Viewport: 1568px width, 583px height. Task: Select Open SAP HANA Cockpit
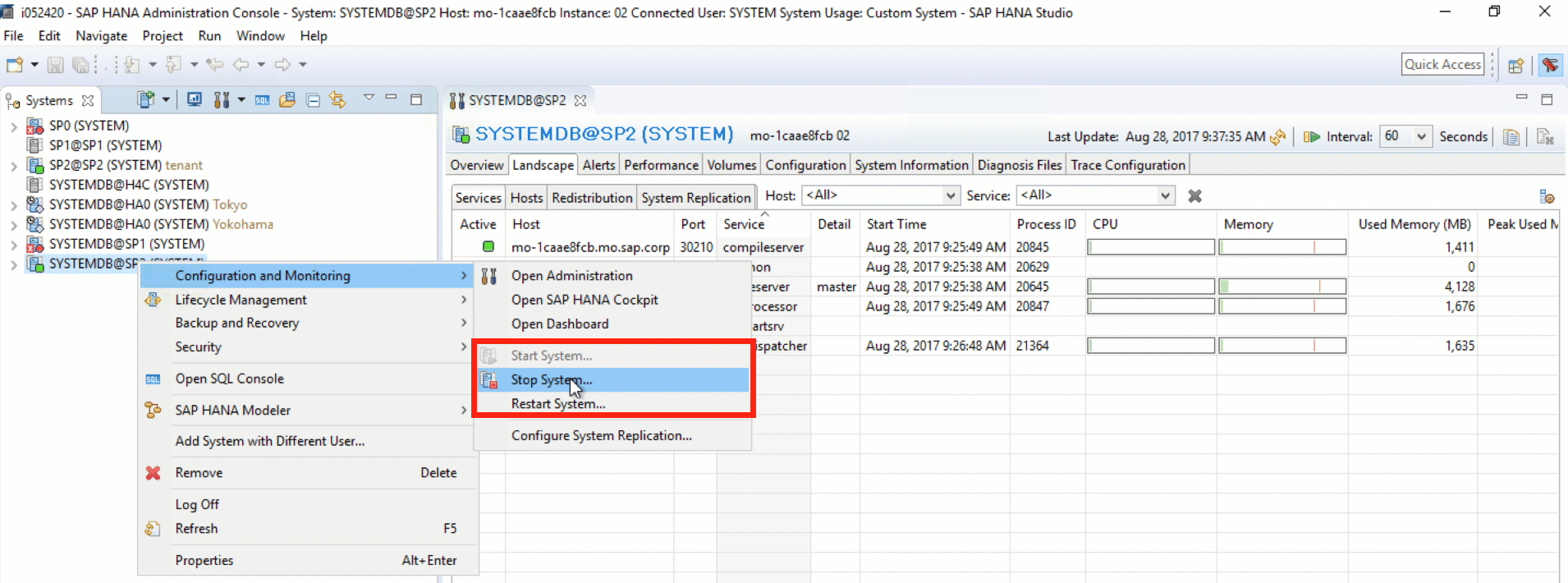pos(612,300)
